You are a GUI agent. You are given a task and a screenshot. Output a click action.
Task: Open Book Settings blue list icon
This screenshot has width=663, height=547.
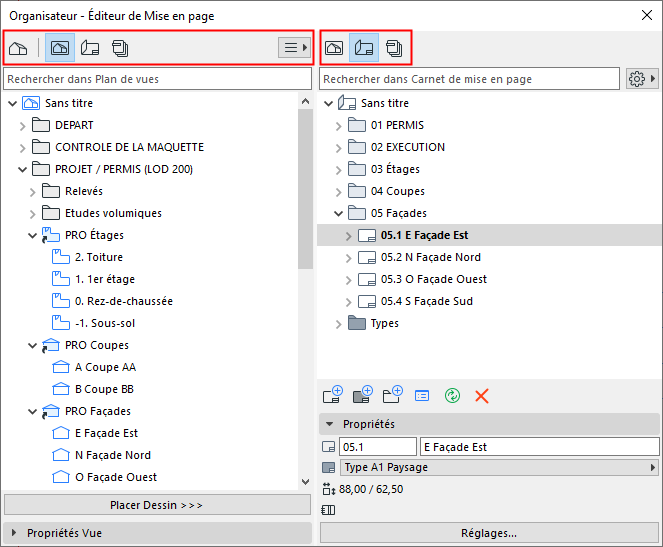tap(422, 396)
